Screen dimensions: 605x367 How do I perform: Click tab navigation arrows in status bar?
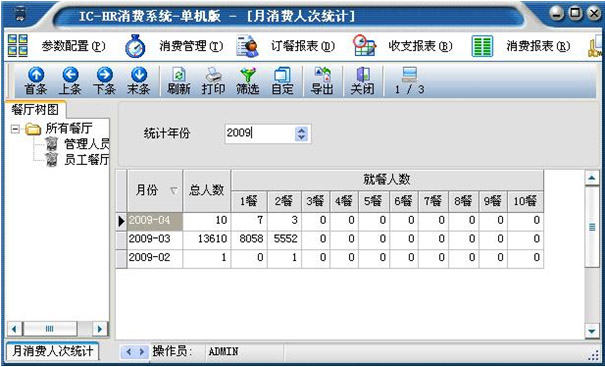click(x=134, y=352)
